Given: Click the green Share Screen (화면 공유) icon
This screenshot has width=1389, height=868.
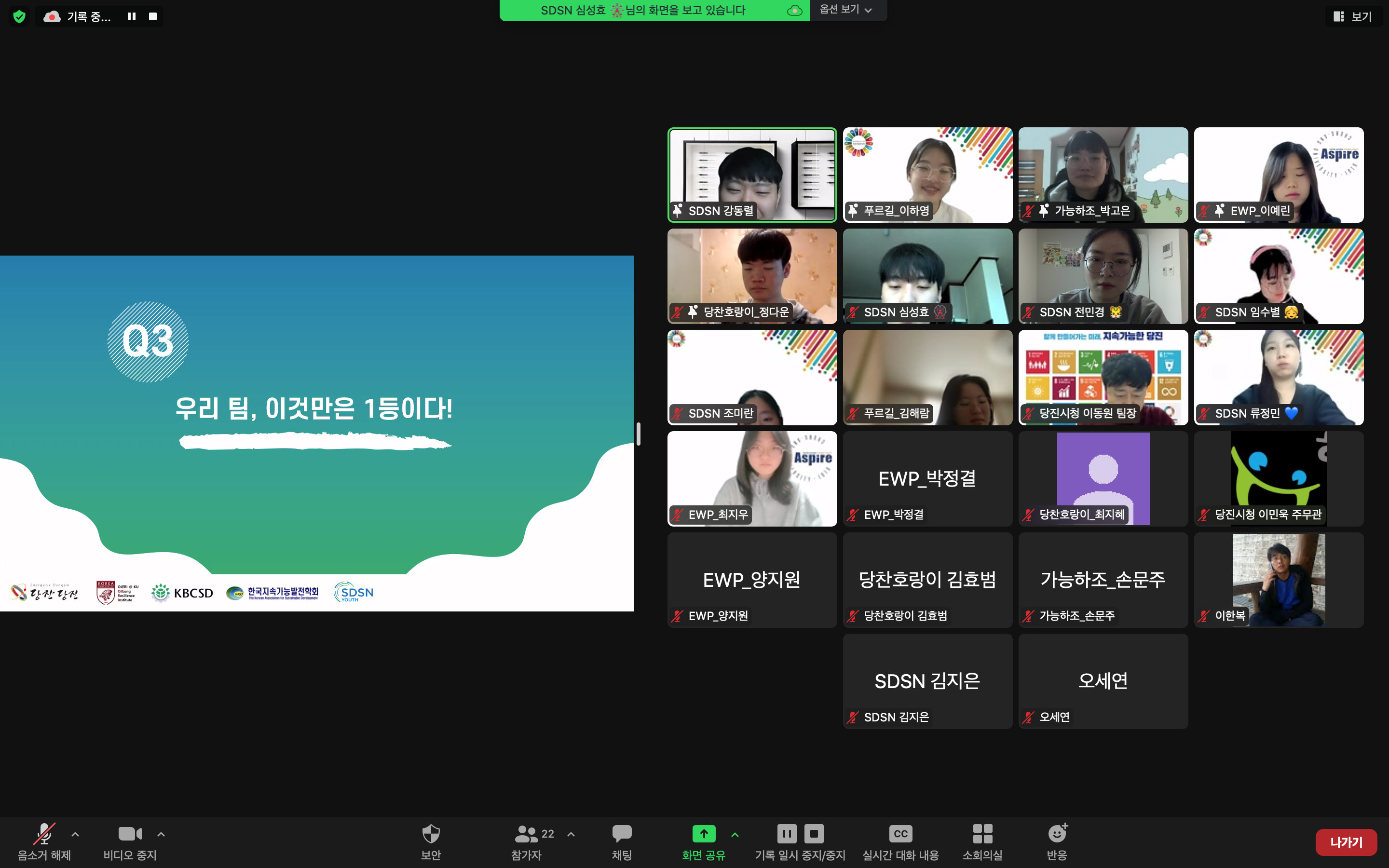Looking at the screenshot, I should tap(704, 834).
